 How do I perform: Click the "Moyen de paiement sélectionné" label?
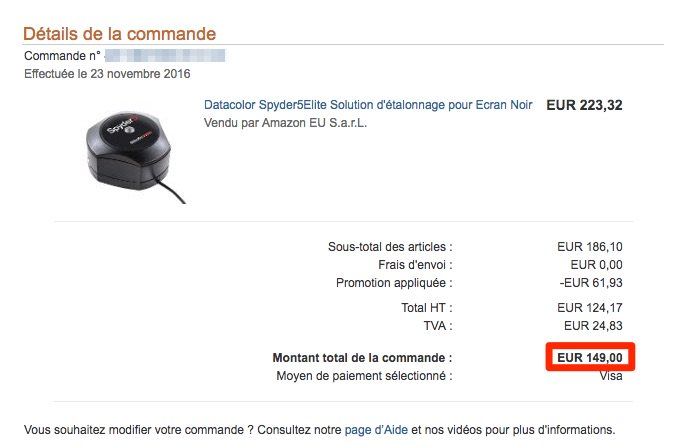tap(364, 376)
